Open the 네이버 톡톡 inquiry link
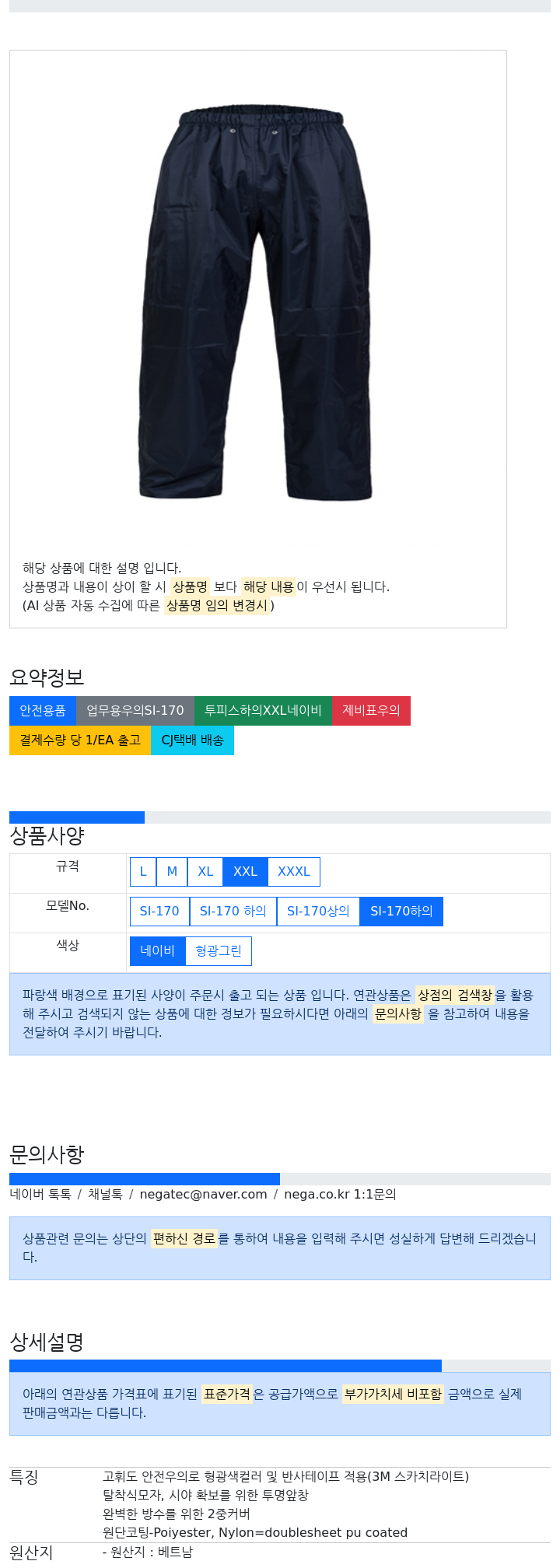560x1568 pixels. (40, 1195)
